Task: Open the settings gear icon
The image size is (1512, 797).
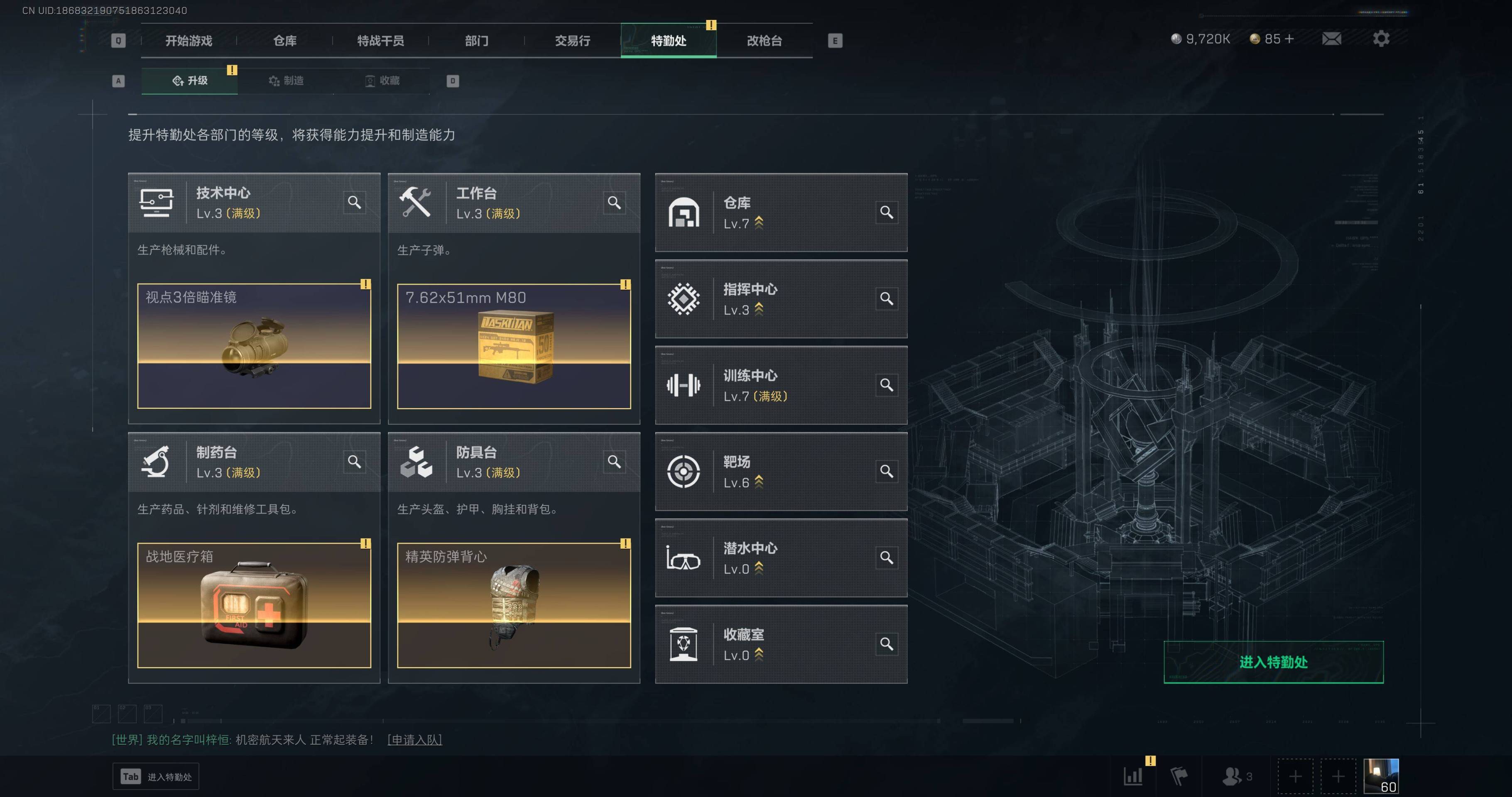Action: pos(1381,39)
